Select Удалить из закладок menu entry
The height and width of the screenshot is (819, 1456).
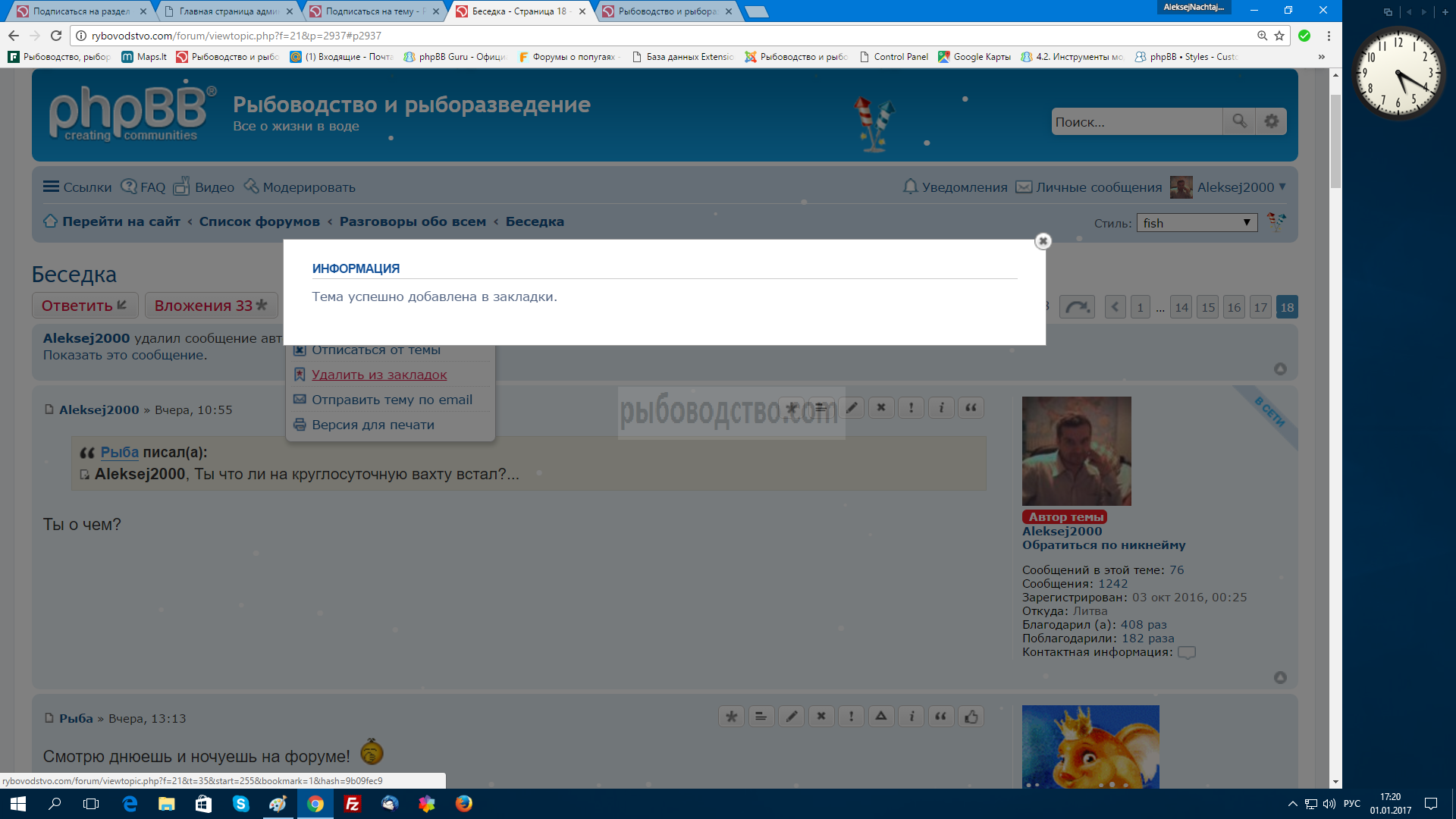[x=379, y=375]
